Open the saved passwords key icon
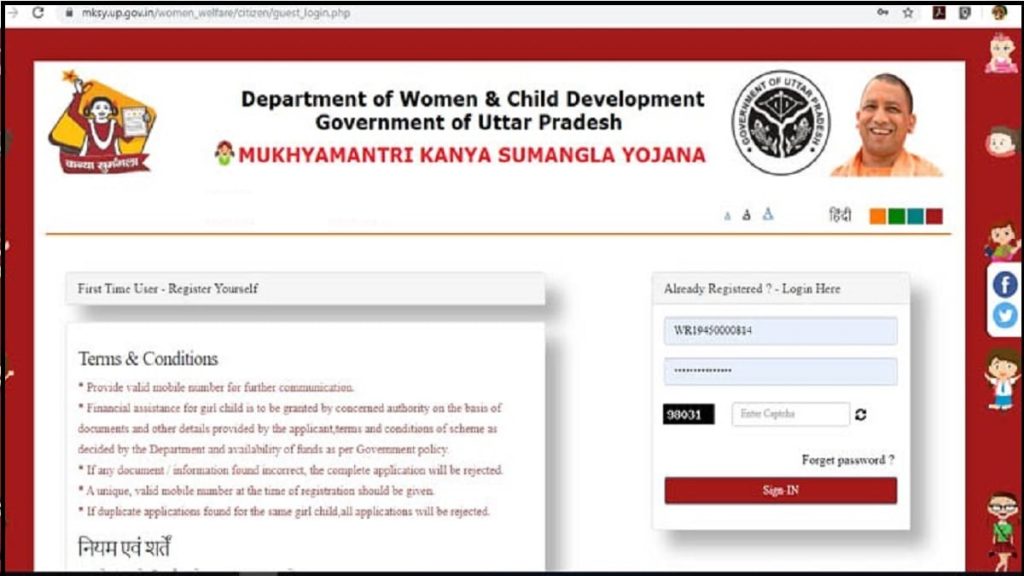This screenshot has width=1024, height=576. [883, 12]
